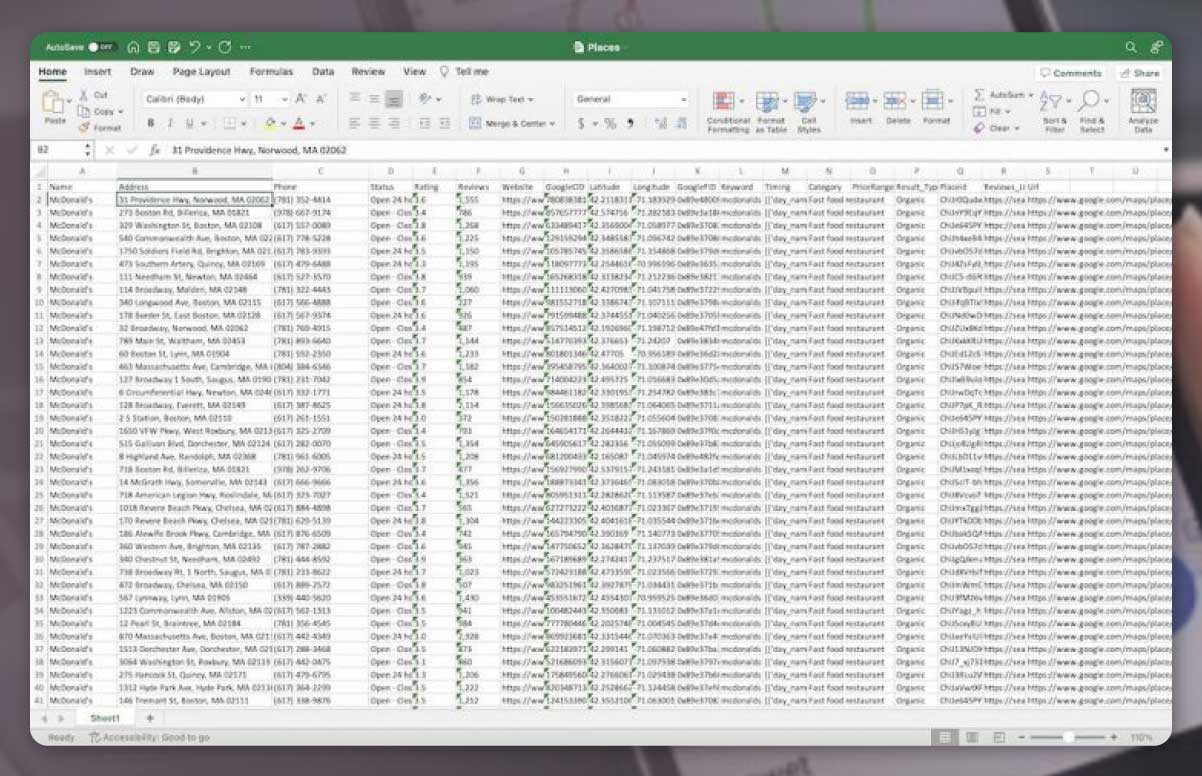1202x776 pixels.
Task: Switch to the Page Layout tab
Action: (x=201, y=72)
